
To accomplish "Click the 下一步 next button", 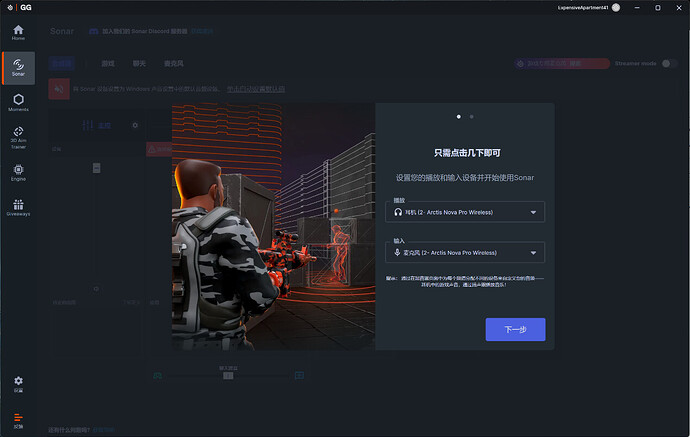I will [x=515, y=329].
